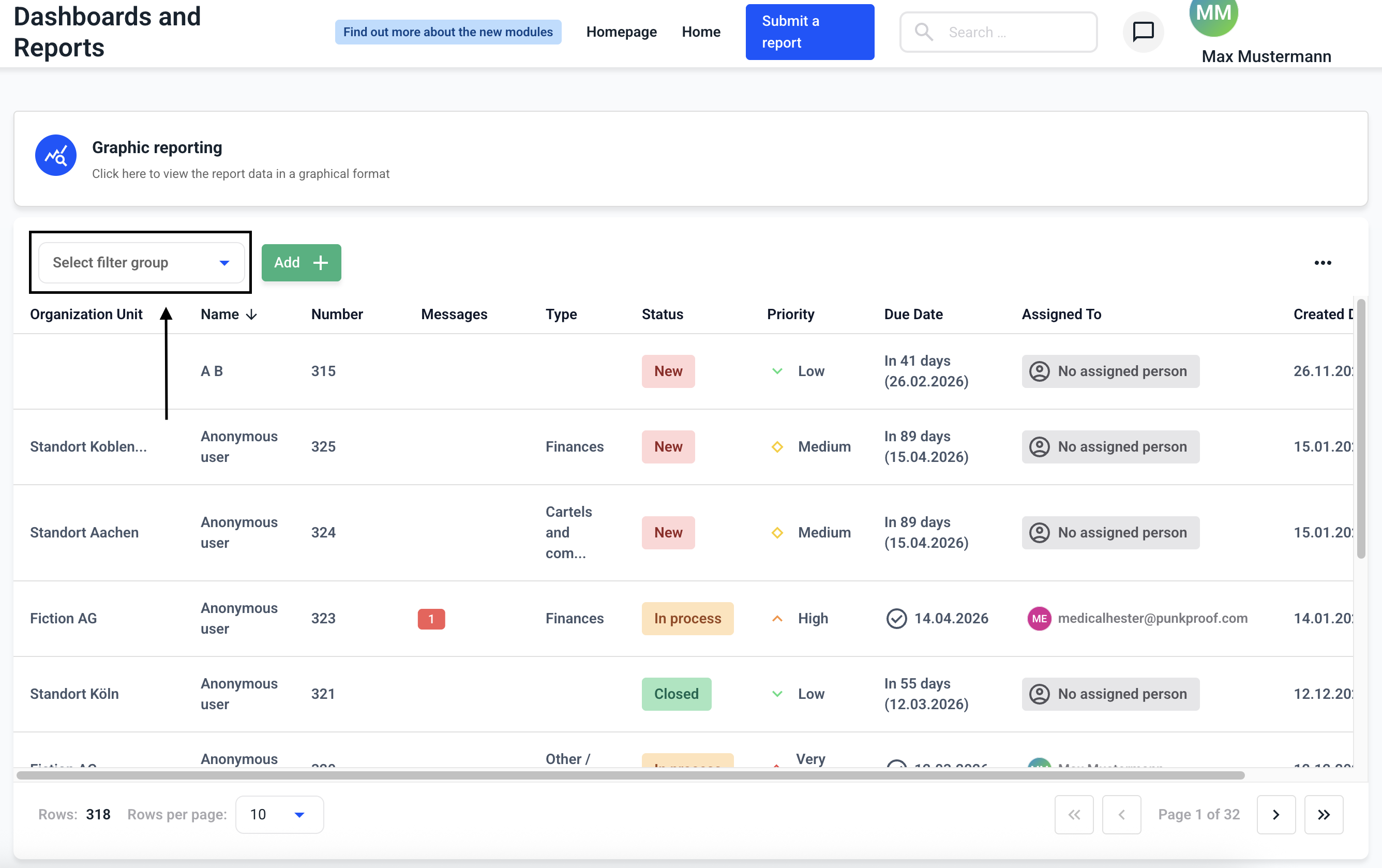Go to next page arrow

tap(1275, 814)
